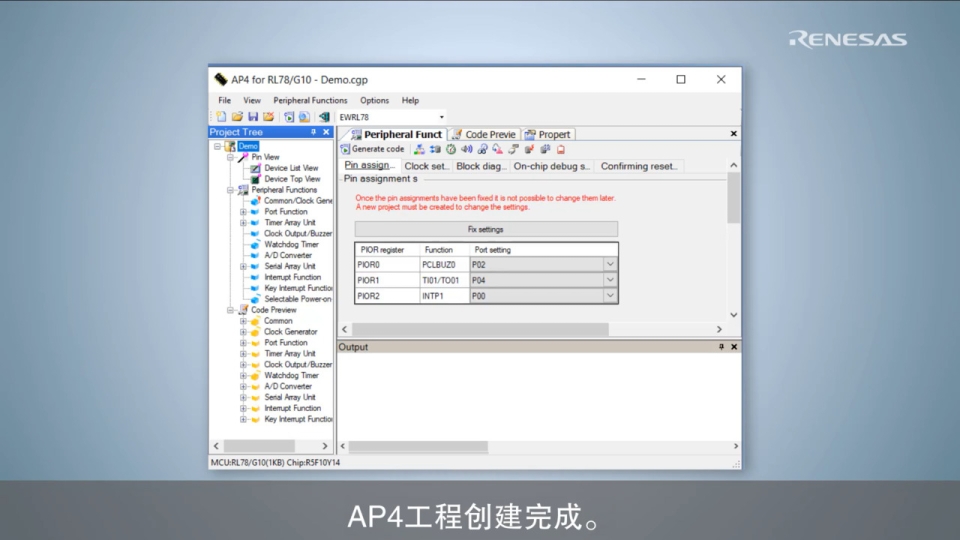Open the File menu
The height and width of the screenshot is (540, 960).
pos(225,100)
